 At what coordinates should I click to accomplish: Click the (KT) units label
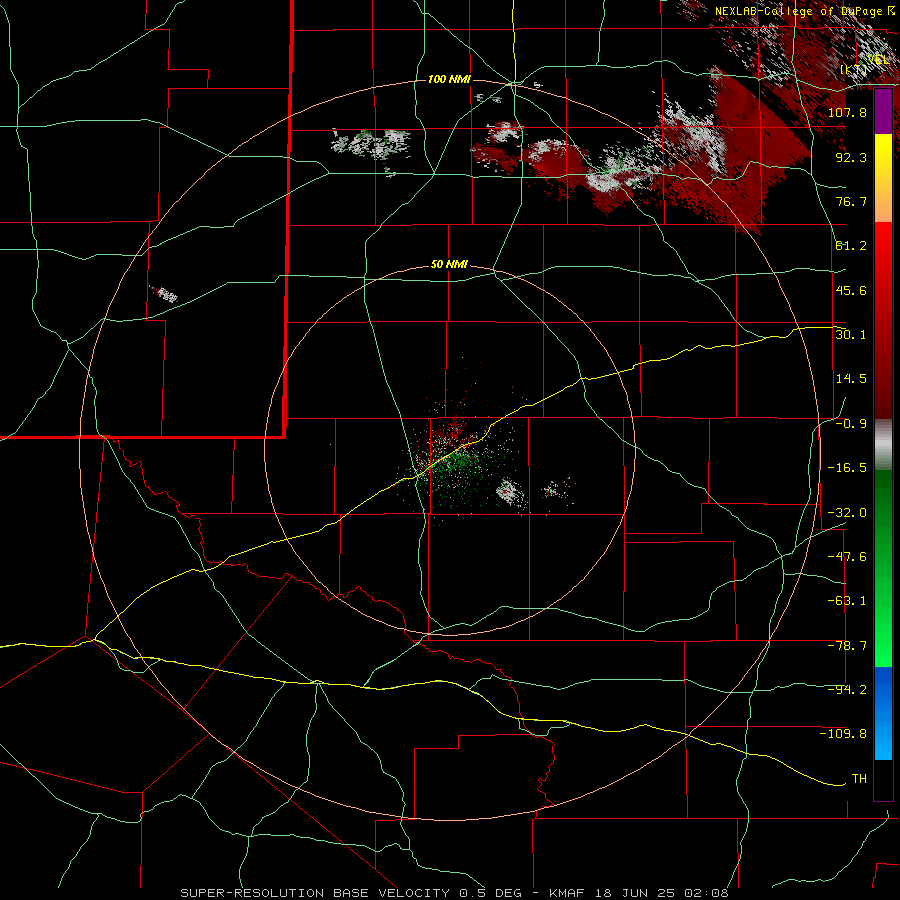[855, 69]
